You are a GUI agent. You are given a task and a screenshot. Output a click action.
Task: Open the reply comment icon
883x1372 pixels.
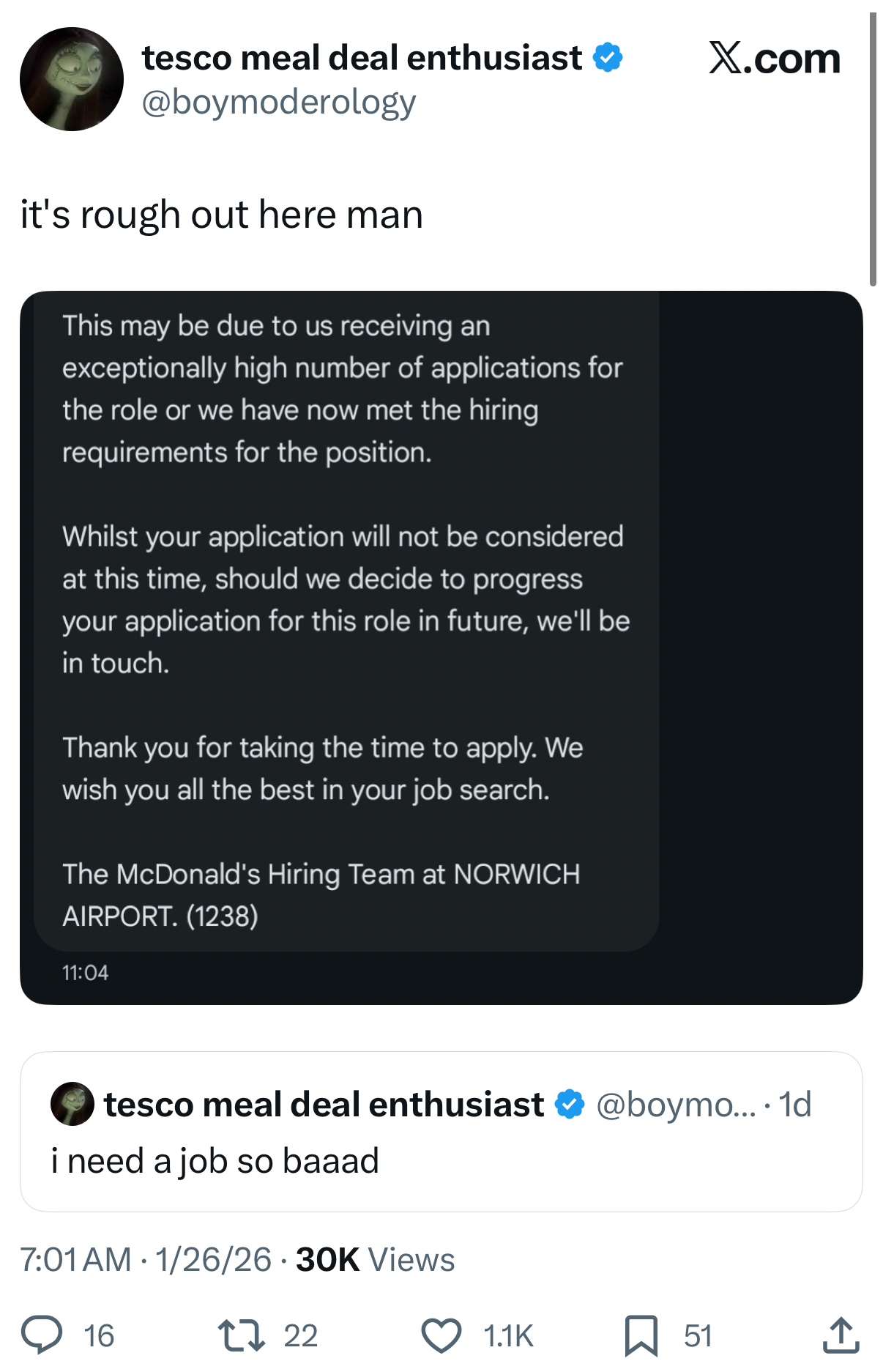coord(41,1334)
